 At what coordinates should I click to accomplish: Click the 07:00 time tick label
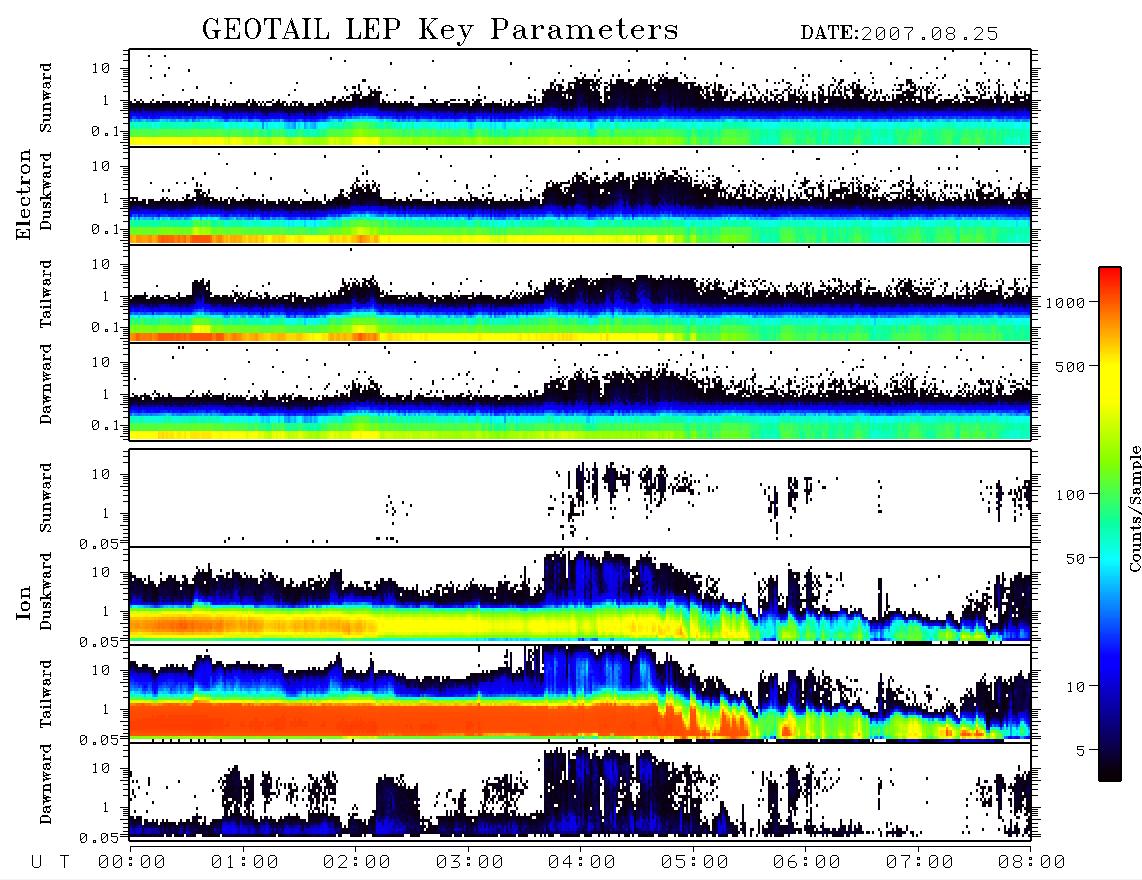920,862
